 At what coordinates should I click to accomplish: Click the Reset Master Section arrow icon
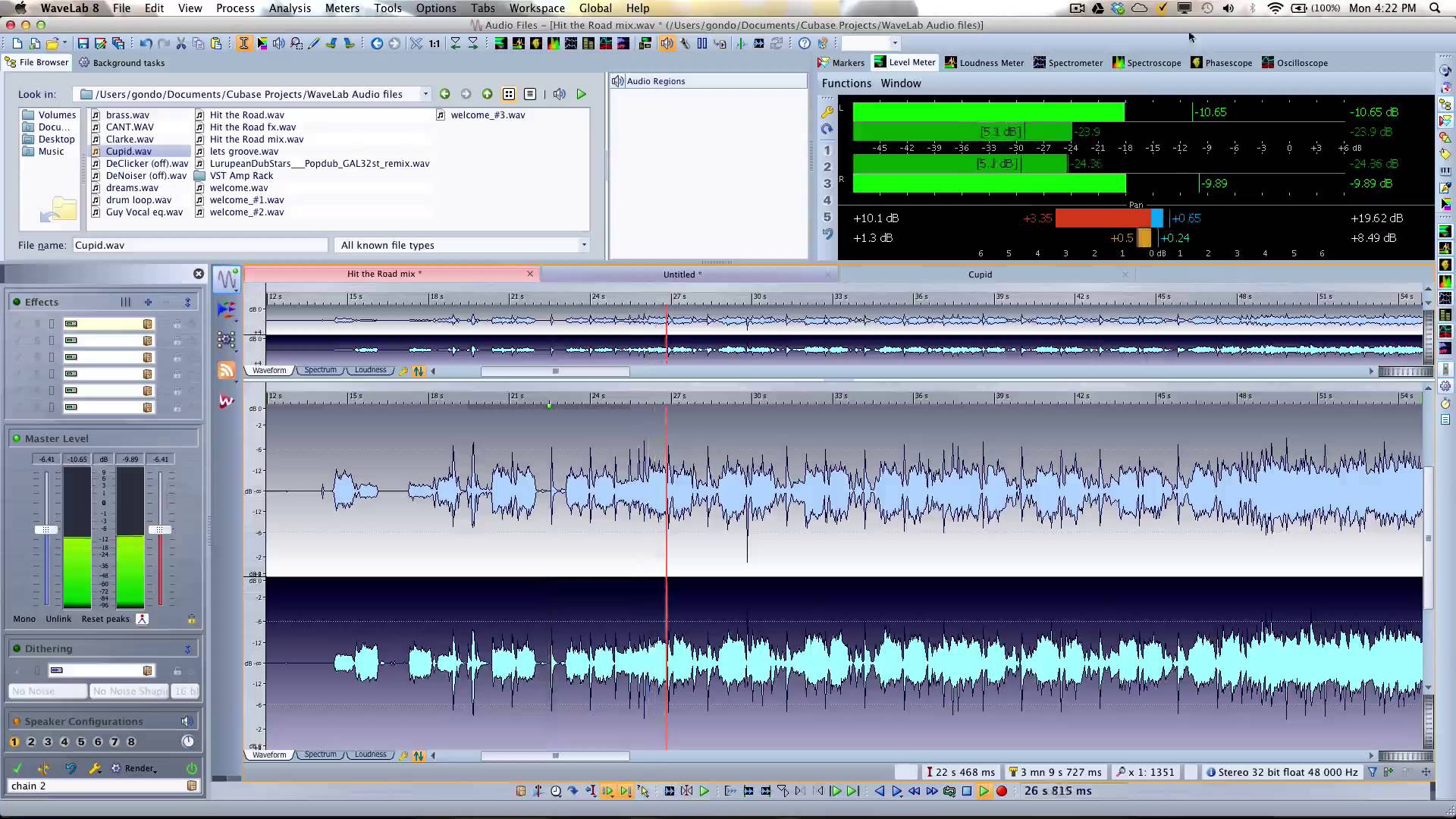(71, 768)
